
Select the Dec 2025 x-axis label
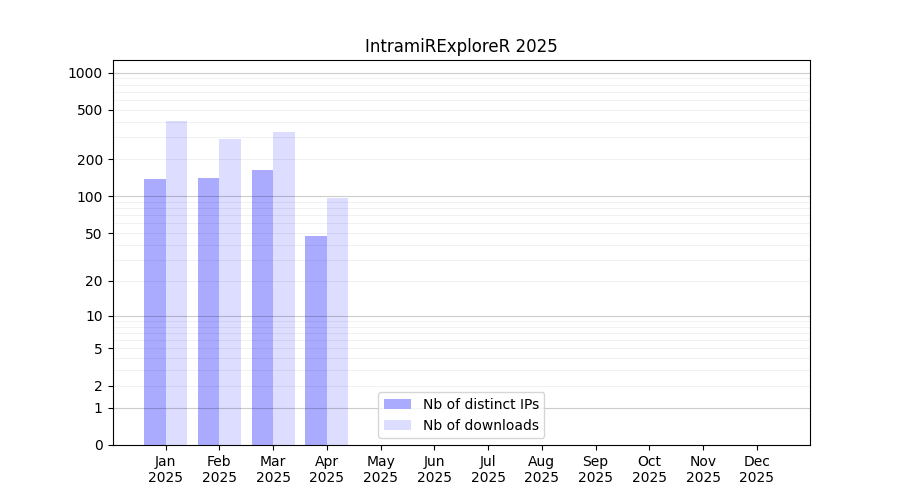(x=756, y=469)
